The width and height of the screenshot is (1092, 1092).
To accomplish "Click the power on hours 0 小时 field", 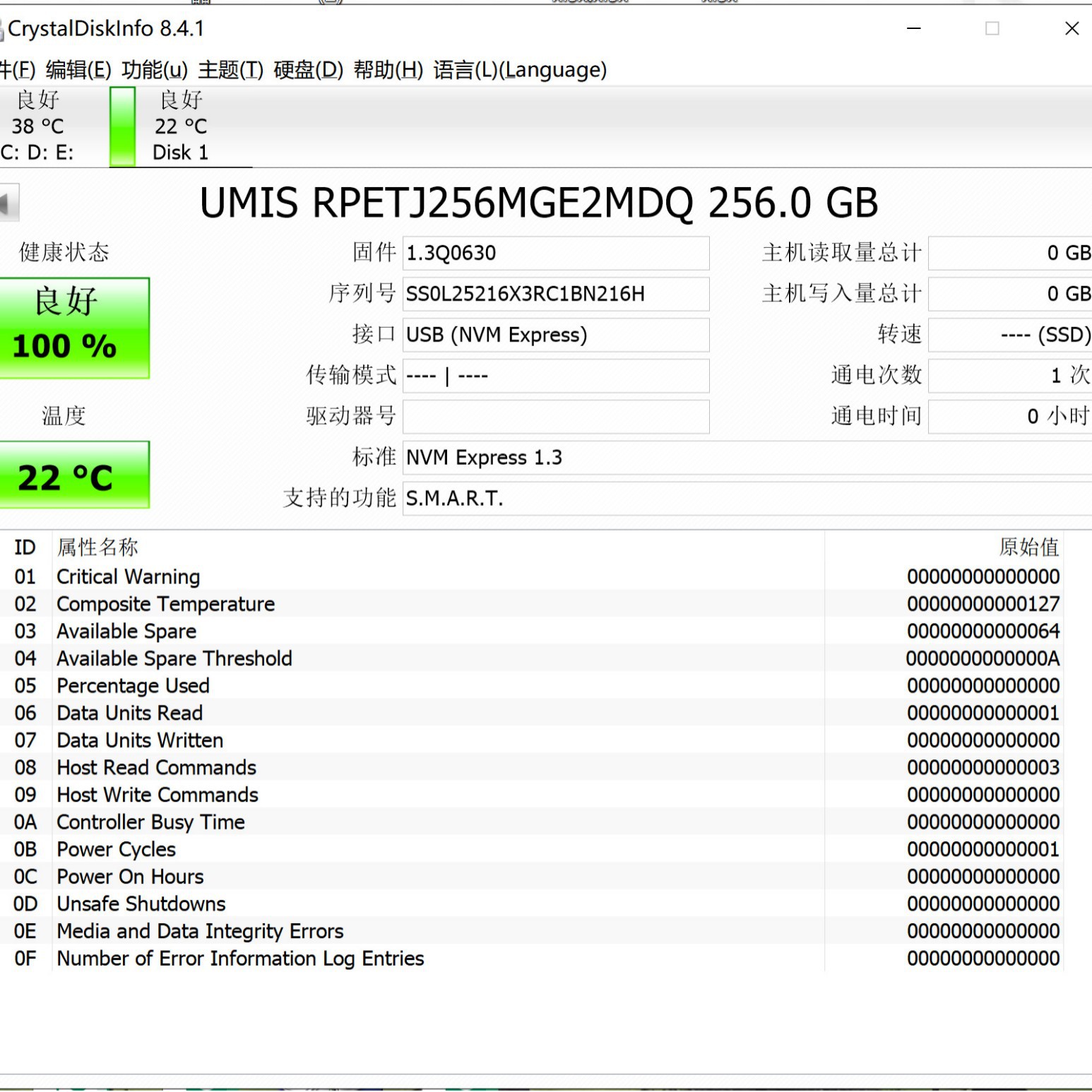I will 1010,417.
